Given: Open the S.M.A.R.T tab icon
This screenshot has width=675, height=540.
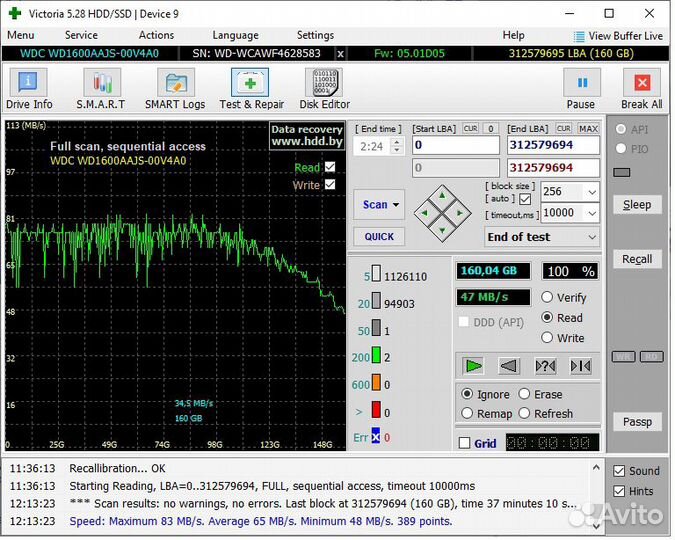Looking at the screenshot, I should [101, 88].
